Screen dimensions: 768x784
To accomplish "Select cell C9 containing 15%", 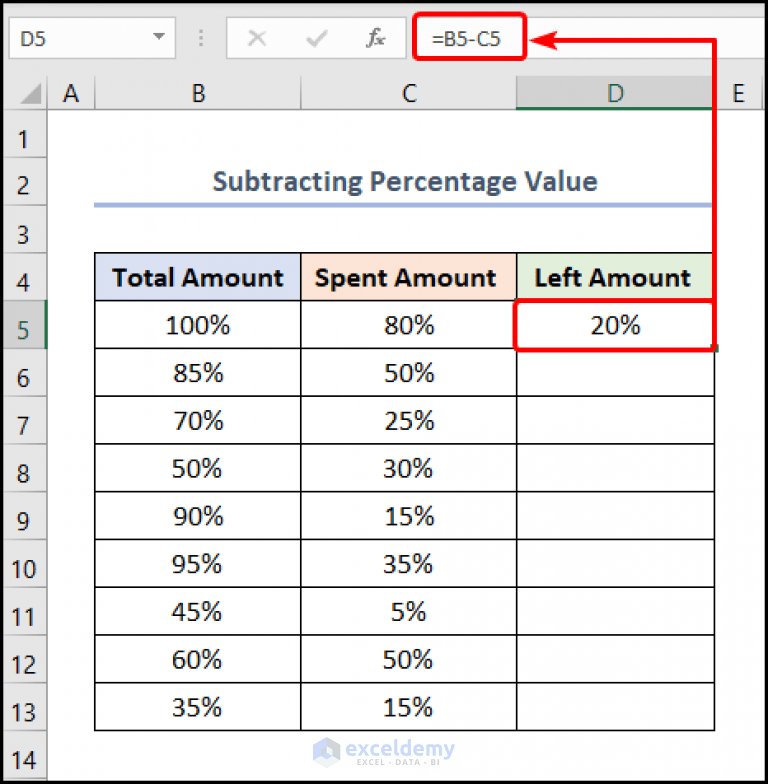I will pos(408,516).
